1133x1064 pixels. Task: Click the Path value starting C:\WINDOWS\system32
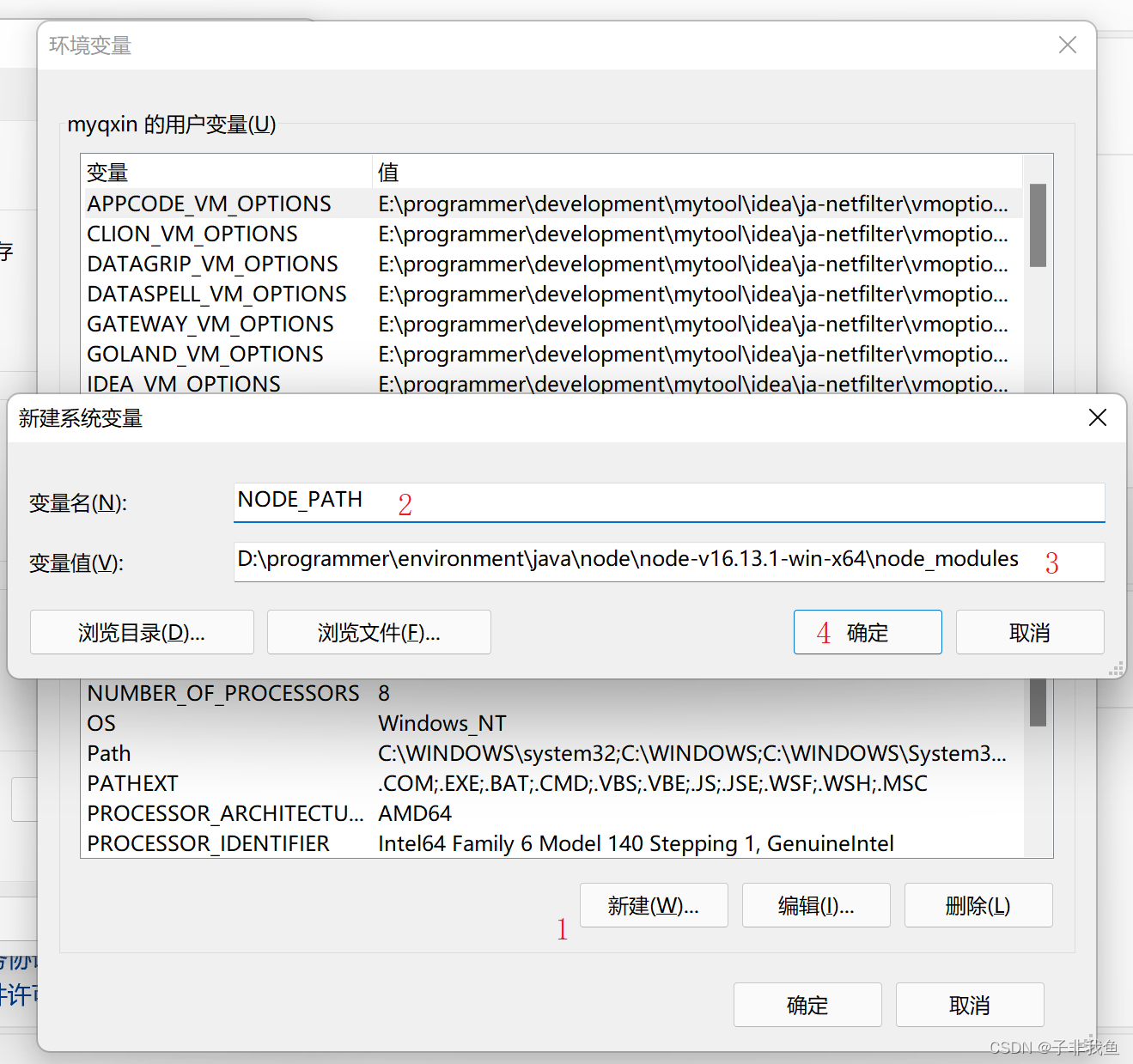tap(692, 753)
